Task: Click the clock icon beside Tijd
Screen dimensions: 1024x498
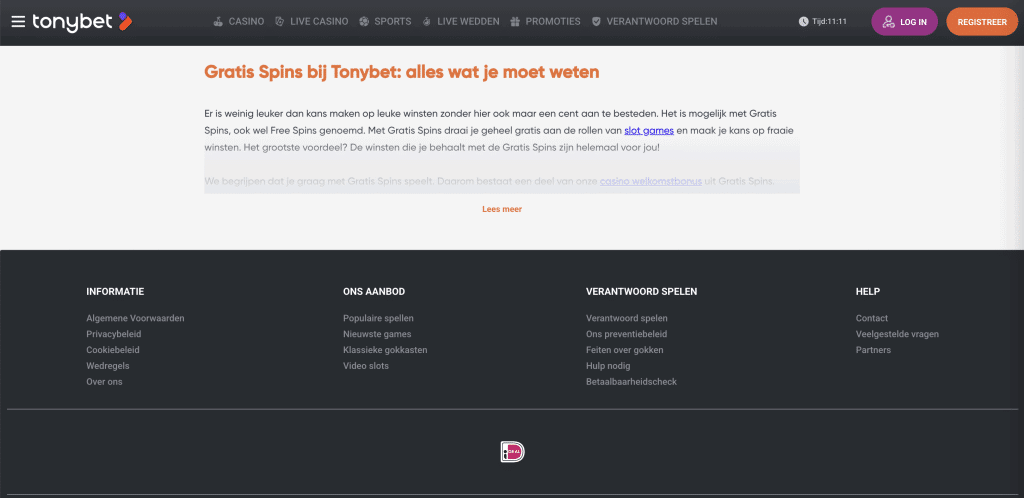Action: (x=803, y=22)
